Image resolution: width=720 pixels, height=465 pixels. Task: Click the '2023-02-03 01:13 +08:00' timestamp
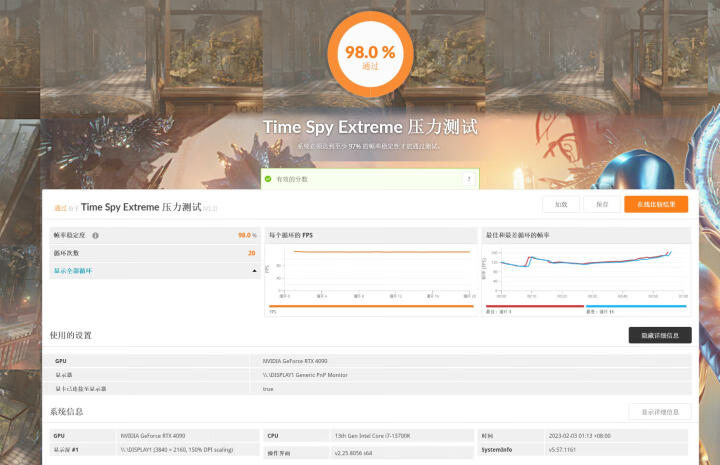579,436
